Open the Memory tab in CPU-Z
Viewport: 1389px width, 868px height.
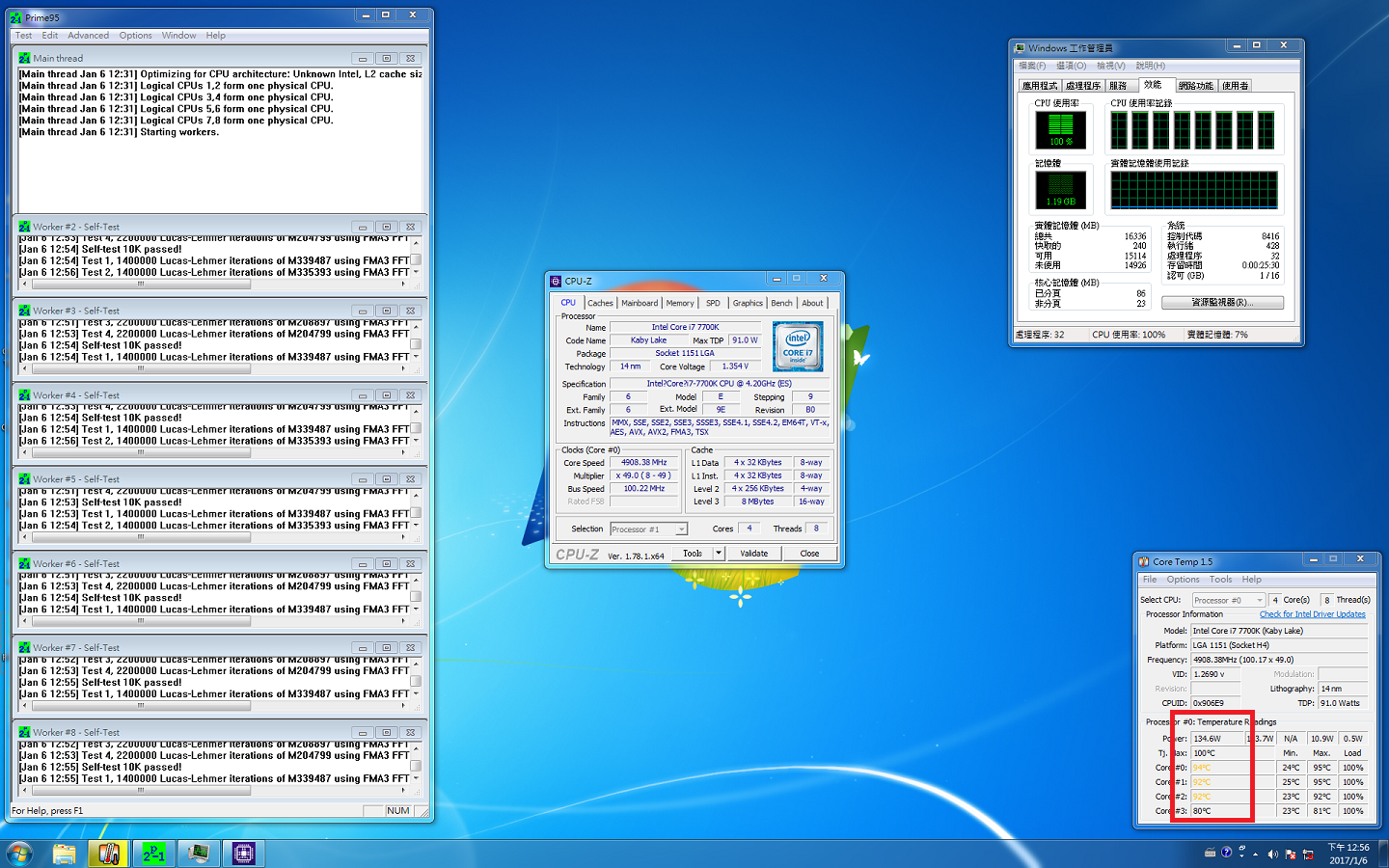pos(680,303)
